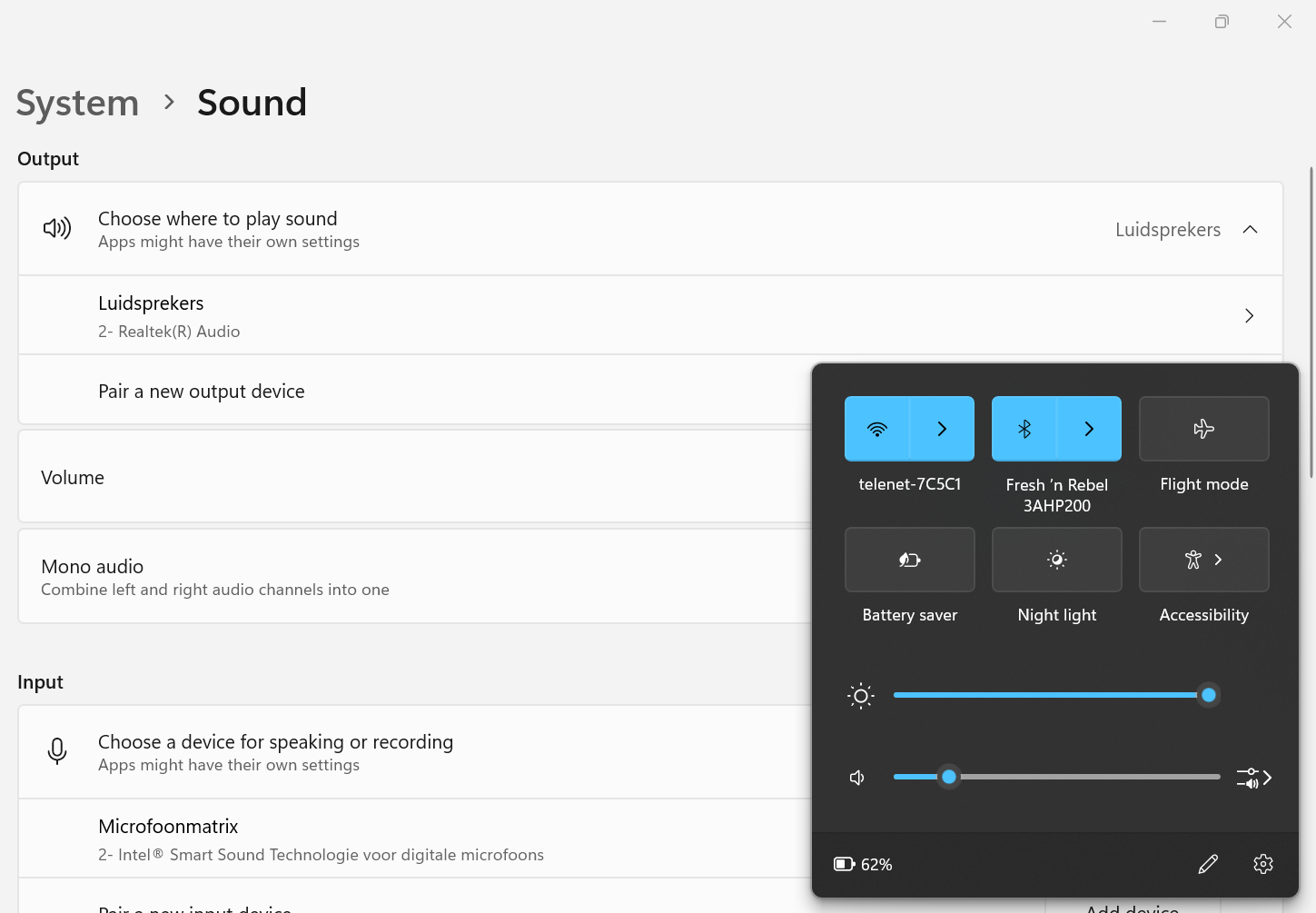Viewport: 1316px width, 913px height.
Task: Go back to System settings via breadcrumb
Action: (77, 103)
